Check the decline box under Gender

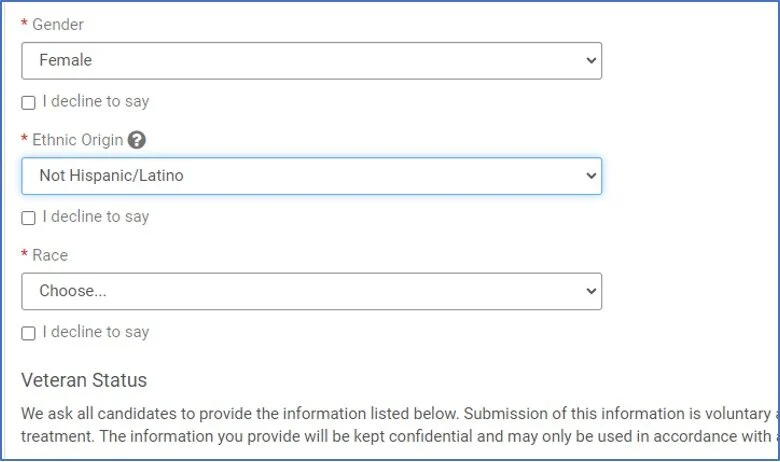pos(28,103)
